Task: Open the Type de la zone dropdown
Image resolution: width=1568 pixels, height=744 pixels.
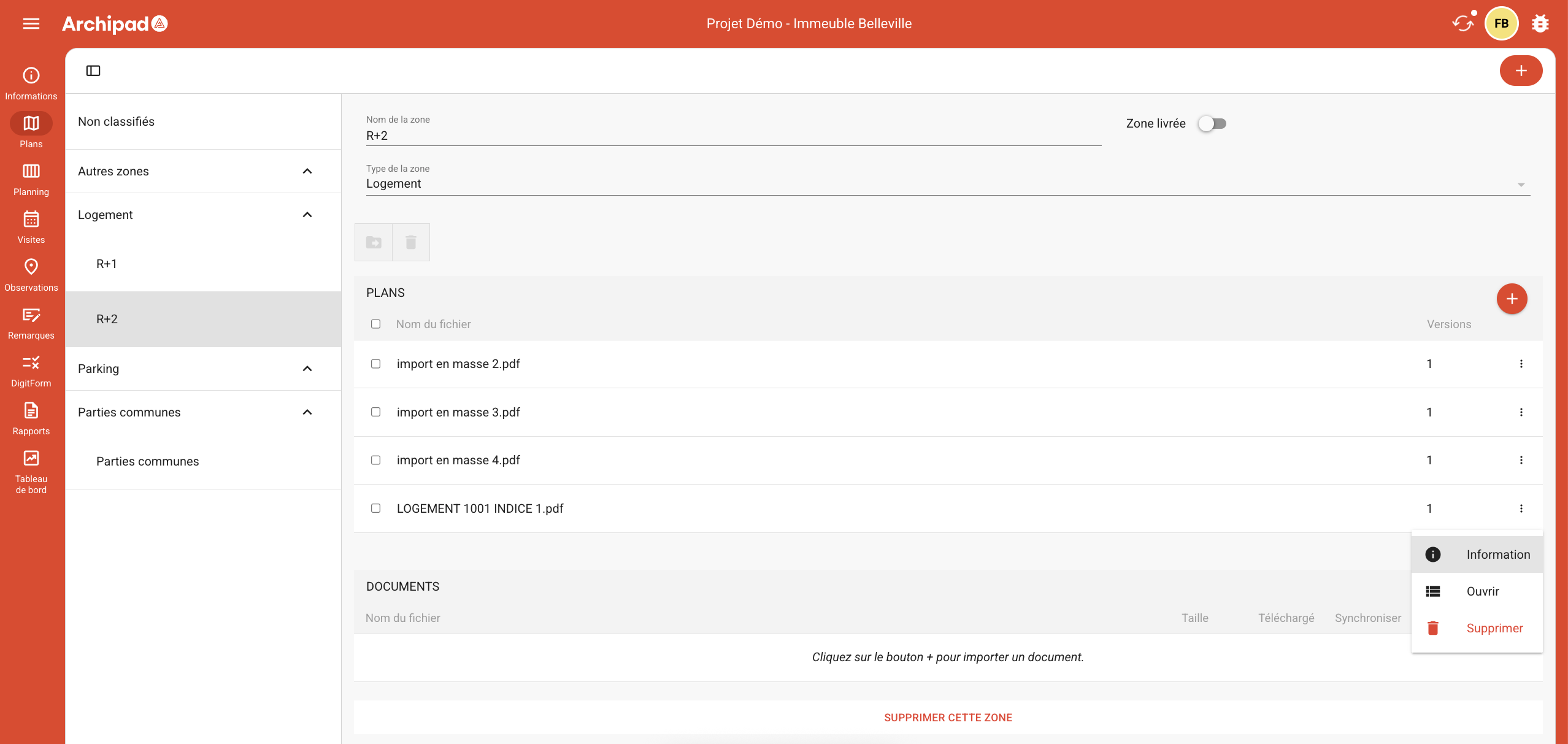Action: tap(948, 184)
